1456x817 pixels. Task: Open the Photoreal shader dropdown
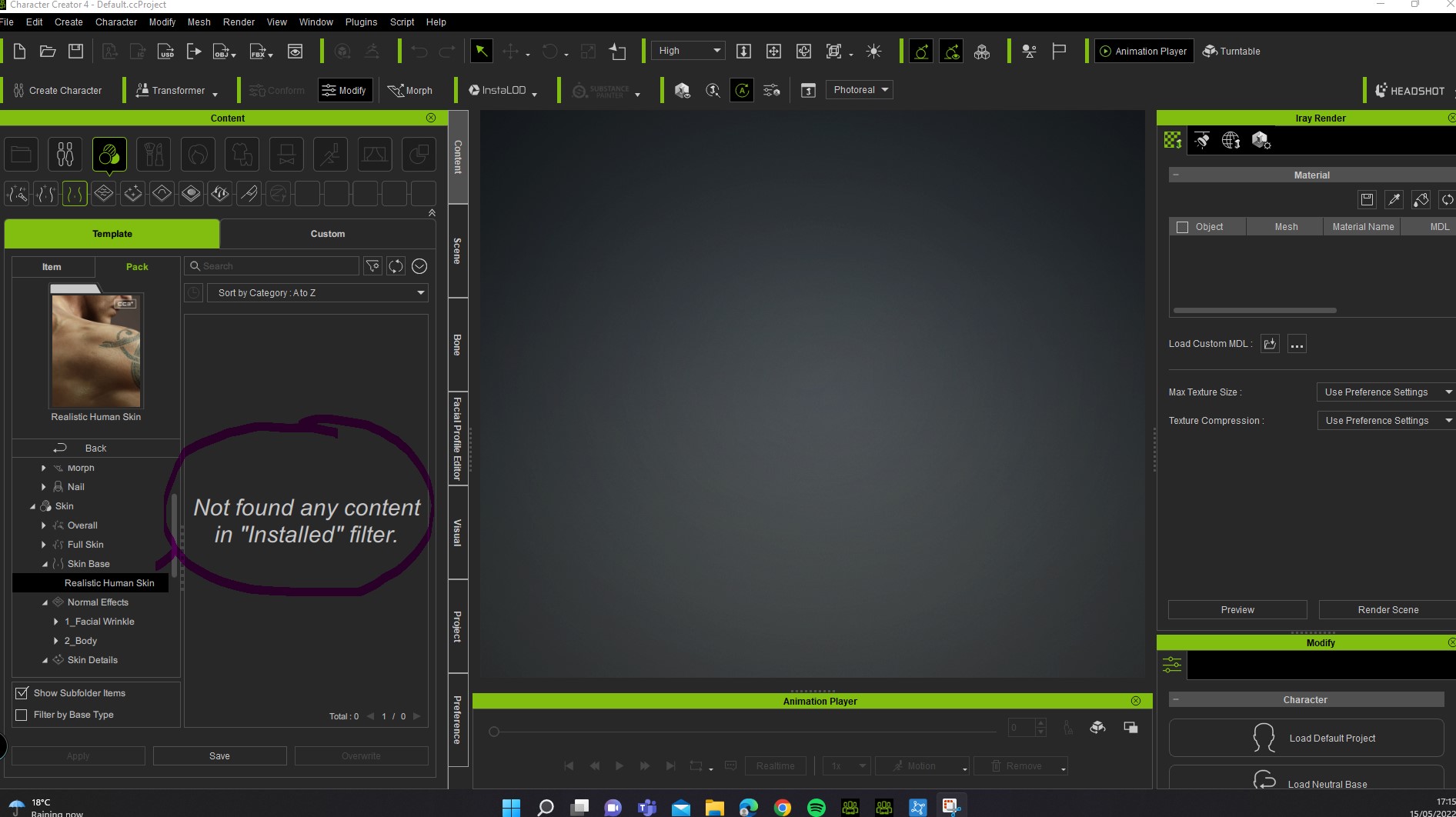point(859,90)
